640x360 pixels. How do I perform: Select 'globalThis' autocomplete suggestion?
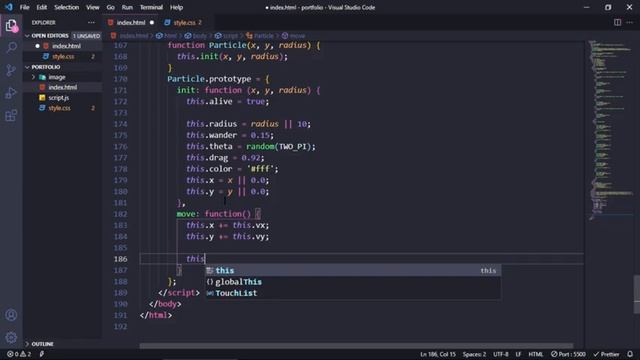pos(353,282)
